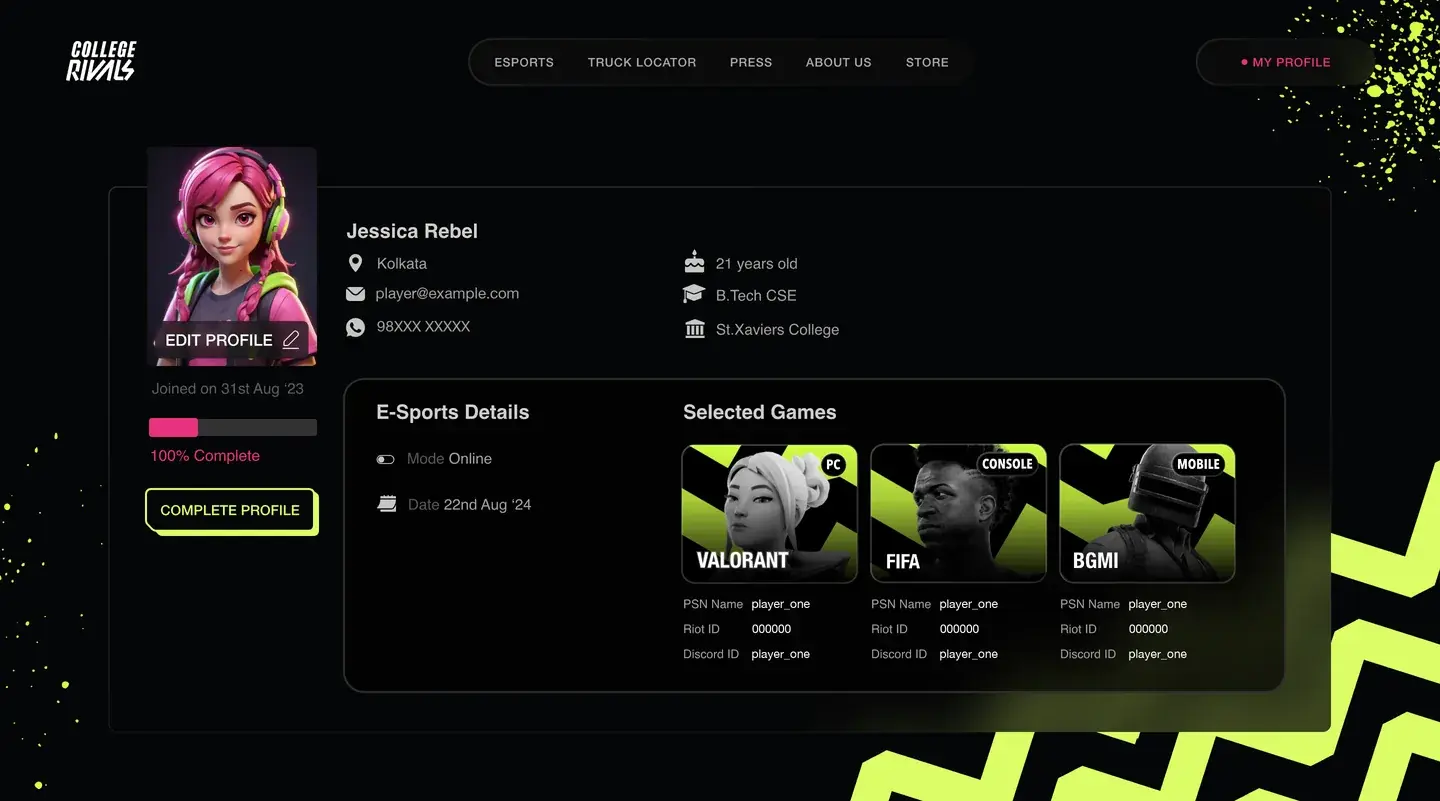Image resolution: width=1440 pixels, height=801 pixels.
Task: Click the College Rivals logo
Action: [102, 61]
